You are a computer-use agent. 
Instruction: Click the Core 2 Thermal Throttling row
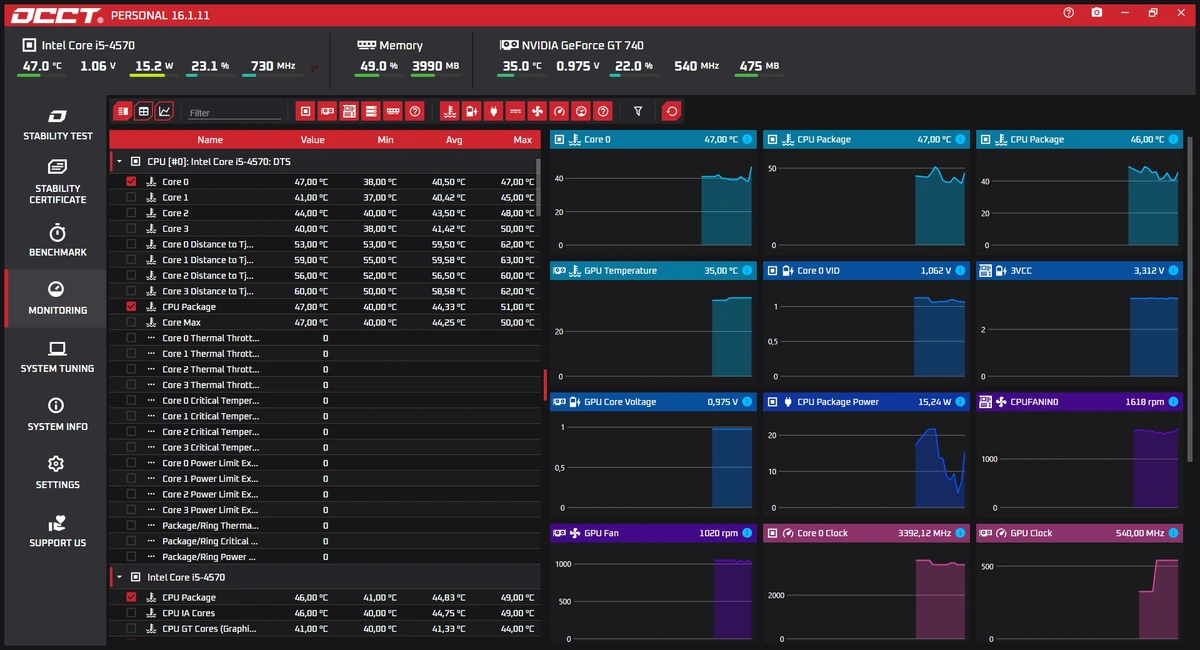[324, 369]
